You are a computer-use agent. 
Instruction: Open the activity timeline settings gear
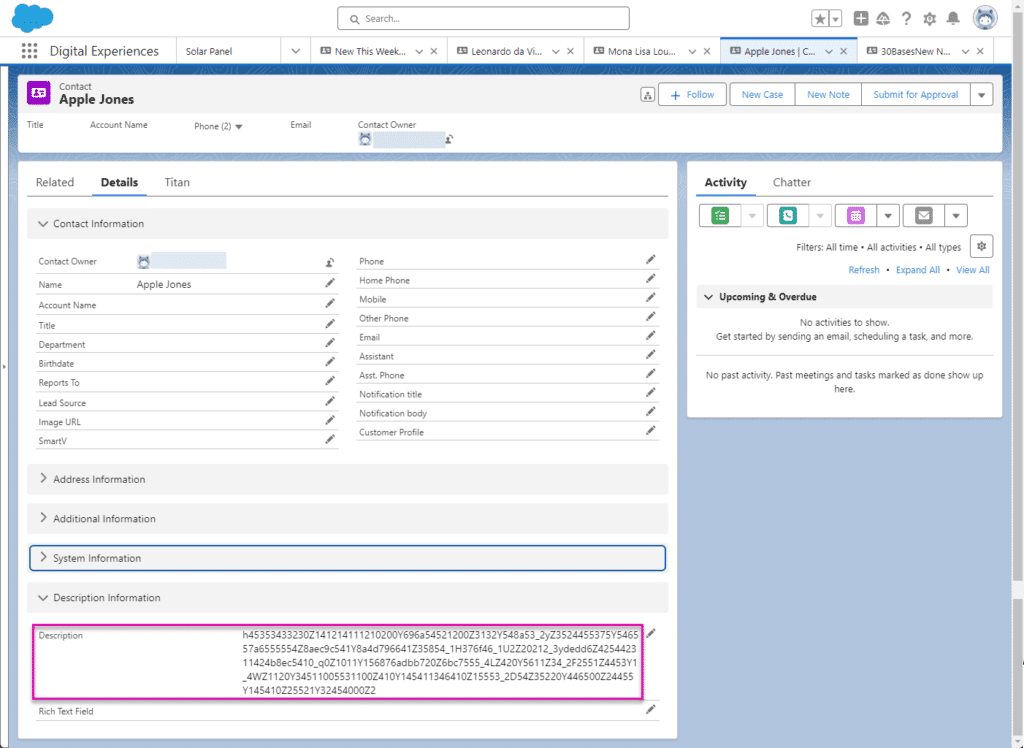point(981,245)
